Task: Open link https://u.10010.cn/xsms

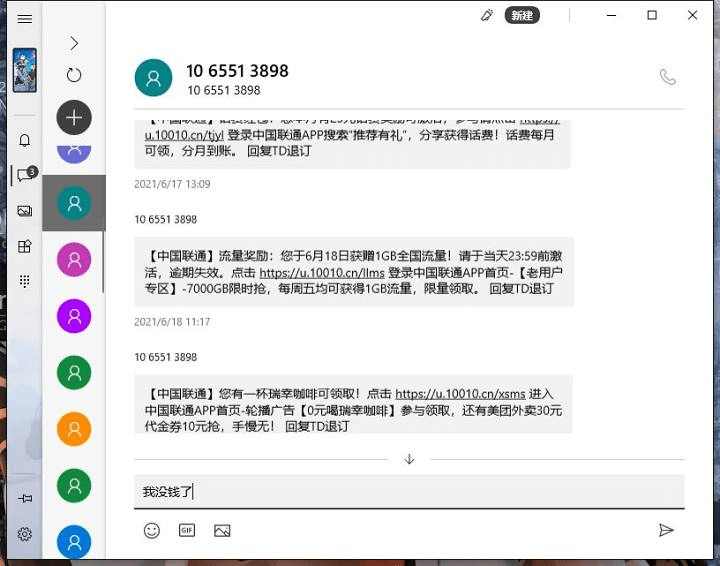Action: coord(460,394)
